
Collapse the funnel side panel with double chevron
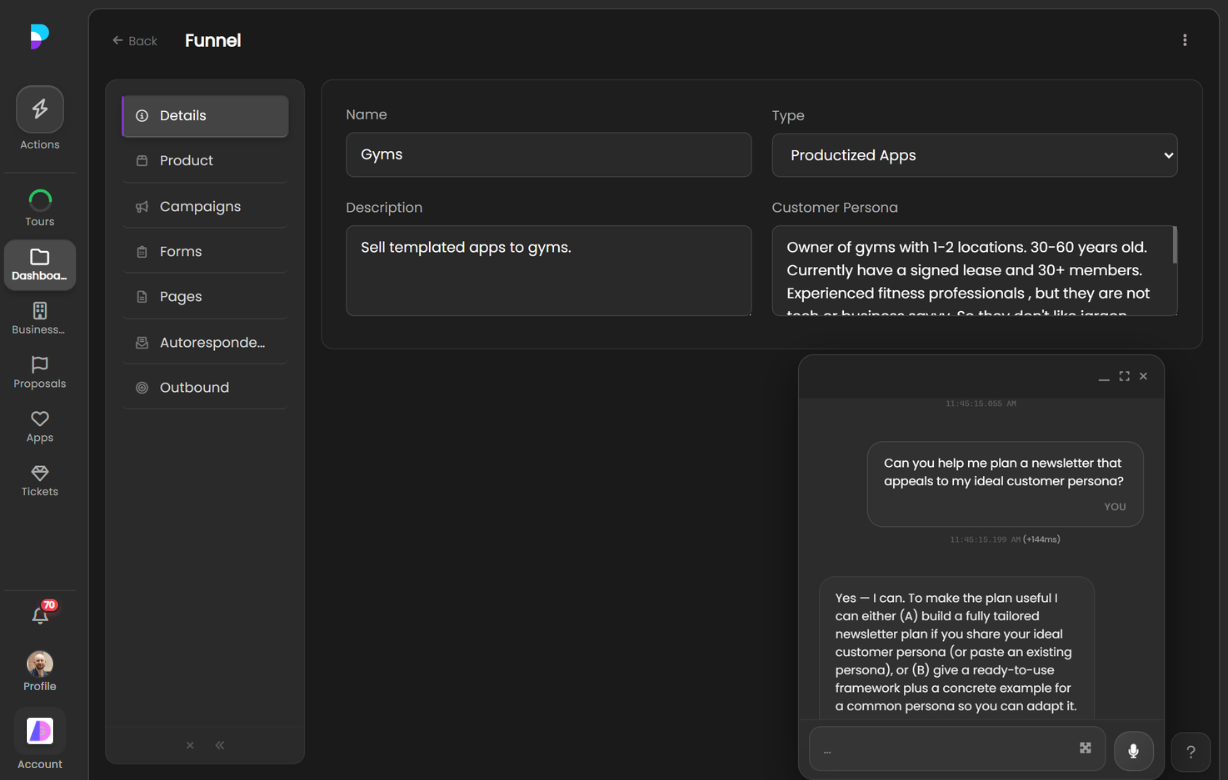coord(220,745)
